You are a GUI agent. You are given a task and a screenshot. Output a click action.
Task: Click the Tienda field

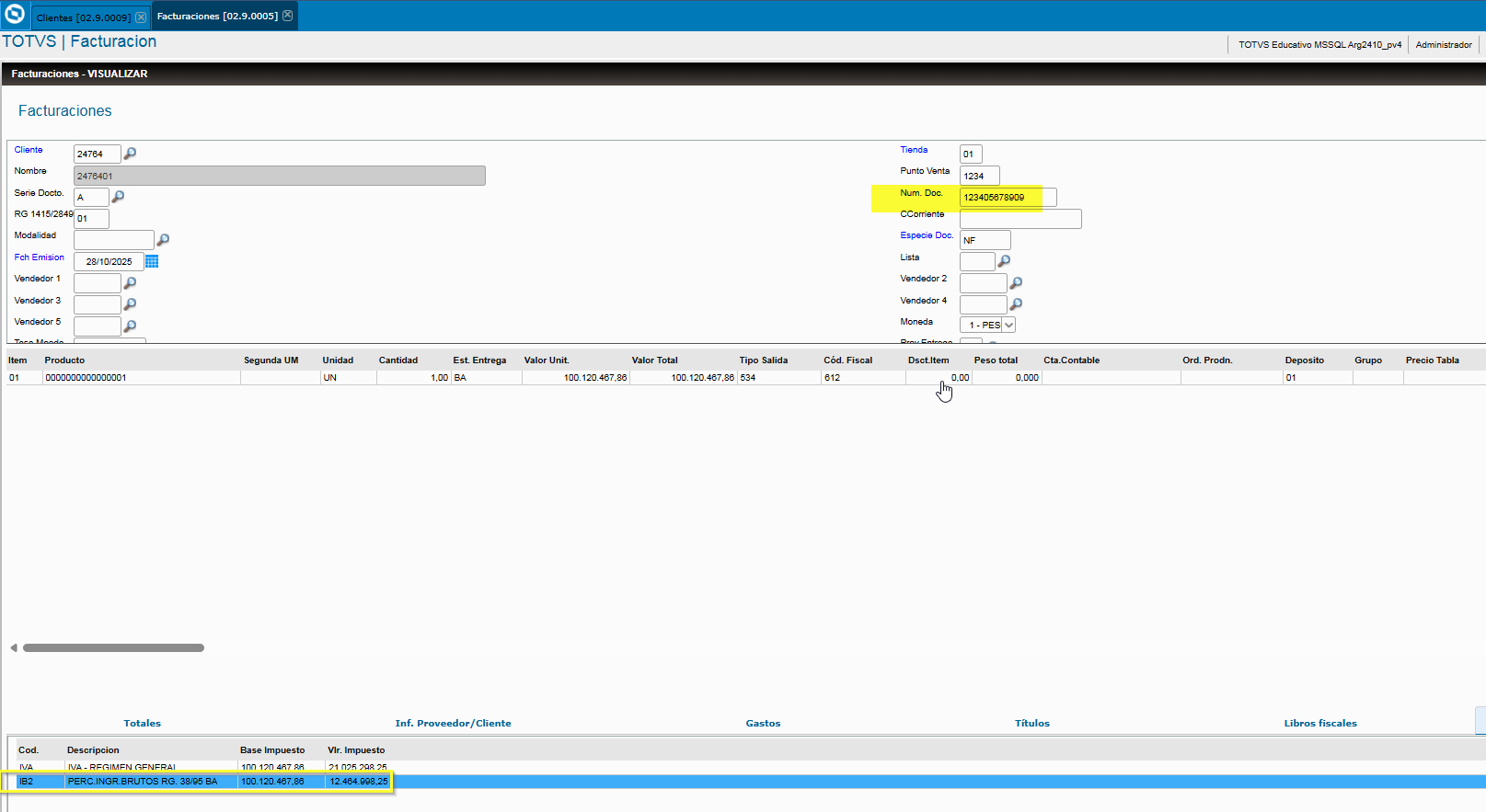coord(971,154)
